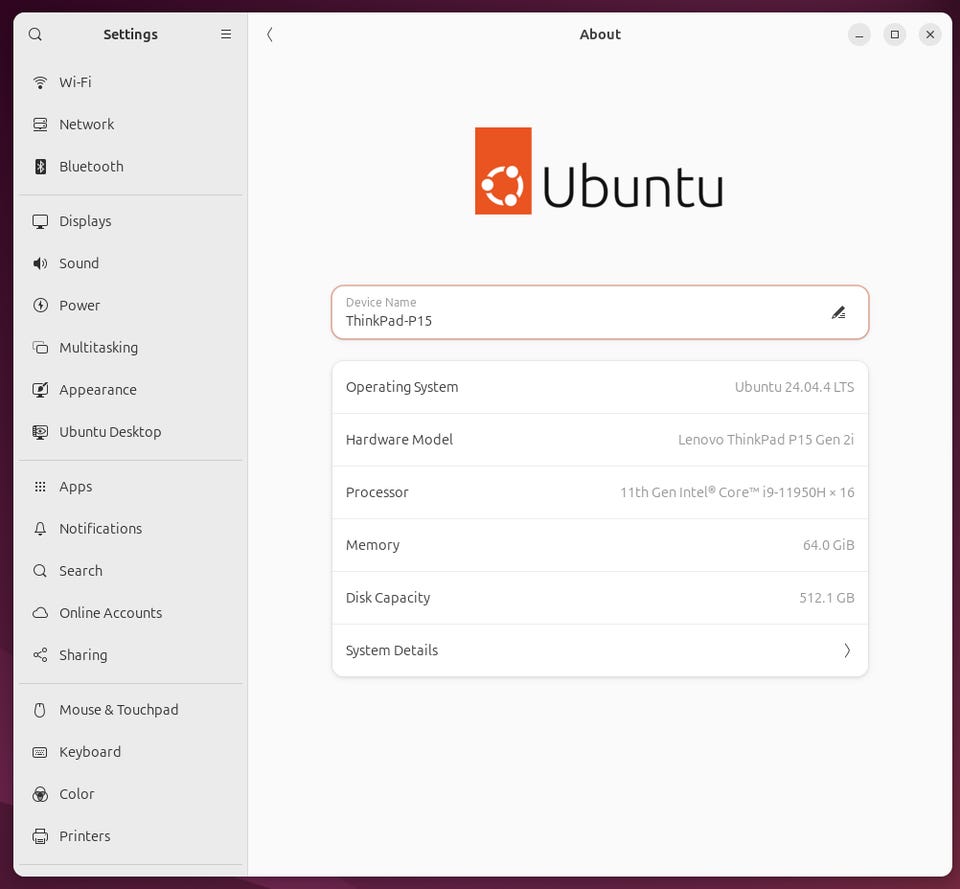Image resolution: width=960 pixels, height=889 pixels.
Task: Click the 512.1 GB disk capacity value
Action: pos(827,598)
